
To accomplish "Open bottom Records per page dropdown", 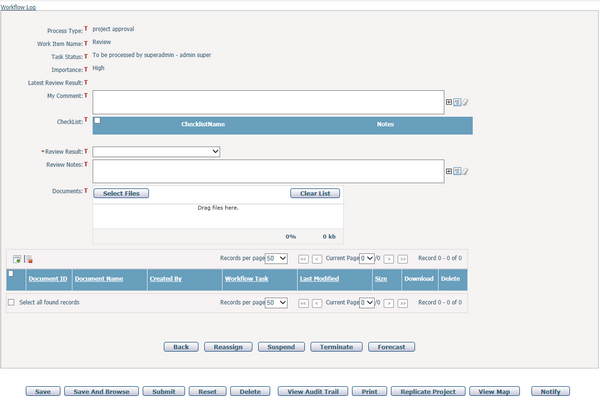I will pos(276,303).
